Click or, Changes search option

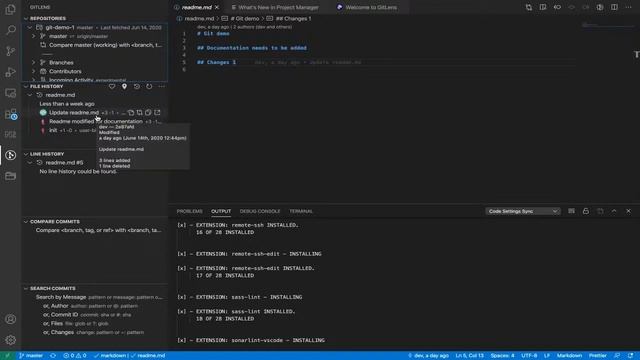click(95, 333)
